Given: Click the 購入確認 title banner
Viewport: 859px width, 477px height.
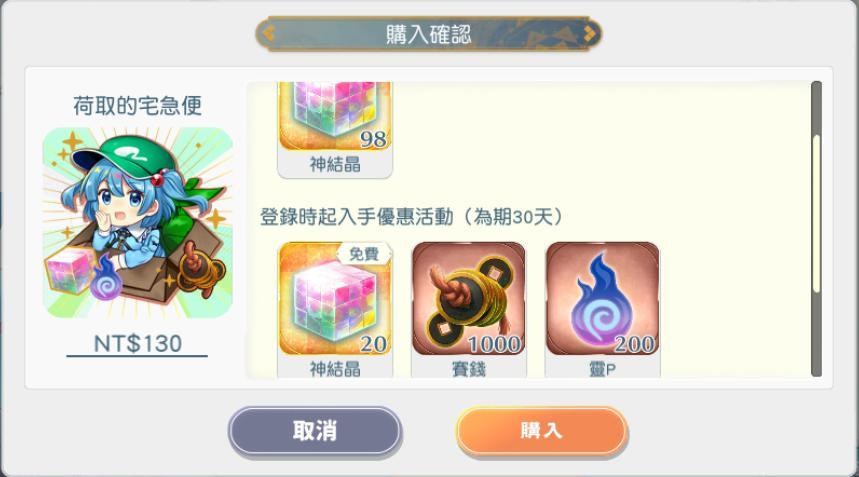Looking at the screenshot, I should (428, 34).
